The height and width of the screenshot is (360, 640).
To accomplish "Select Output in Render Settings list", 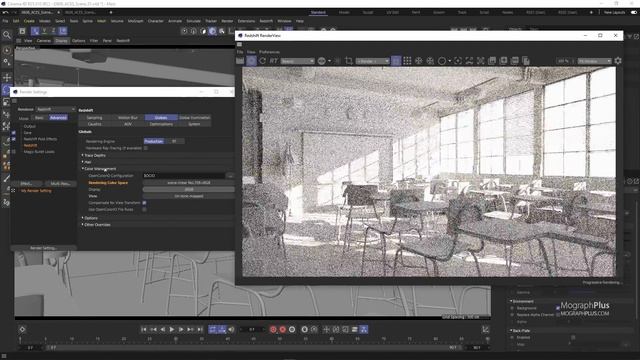I will pos(30,127).
